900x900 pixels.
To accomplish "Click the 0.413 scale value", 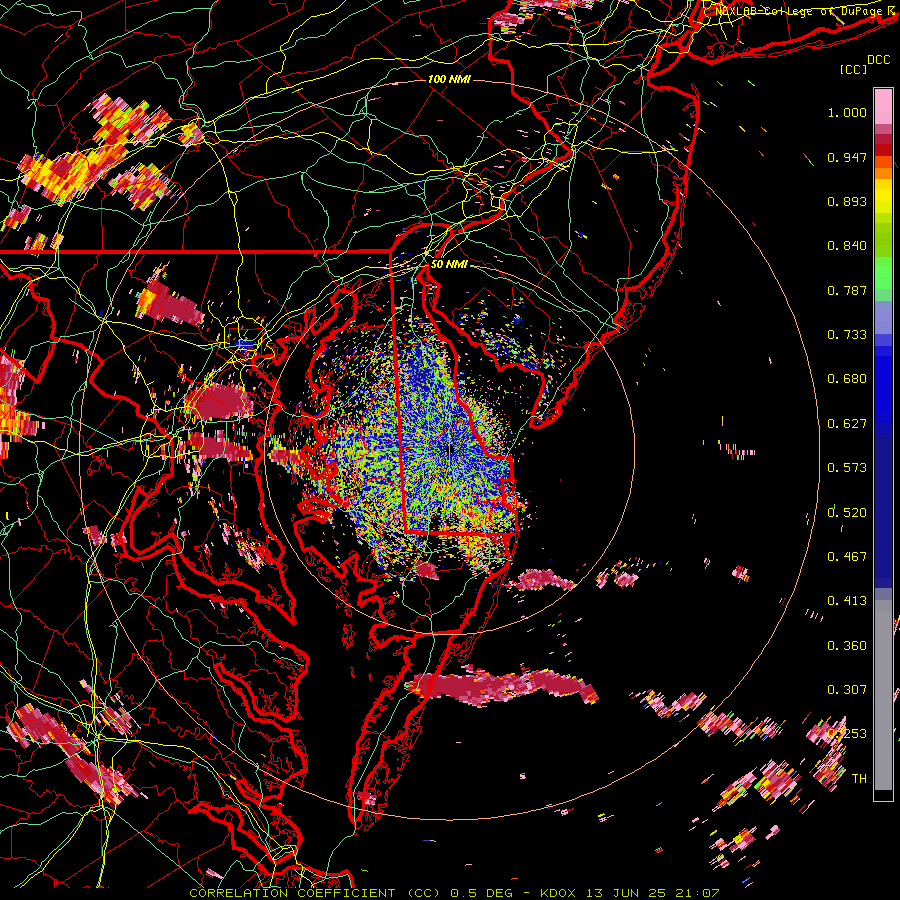I will coord(847,601).
